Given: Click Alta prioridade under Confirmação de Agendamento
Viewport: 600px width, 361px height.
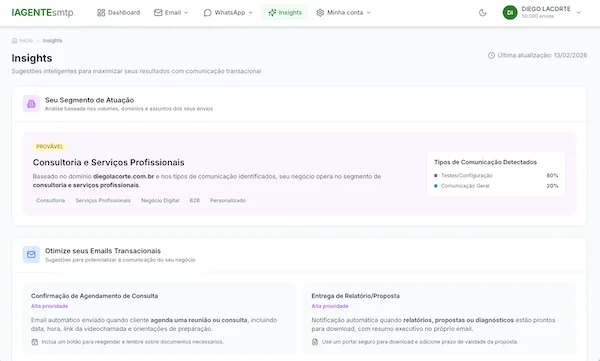Looking at the screenshot, I should point(49,306).
